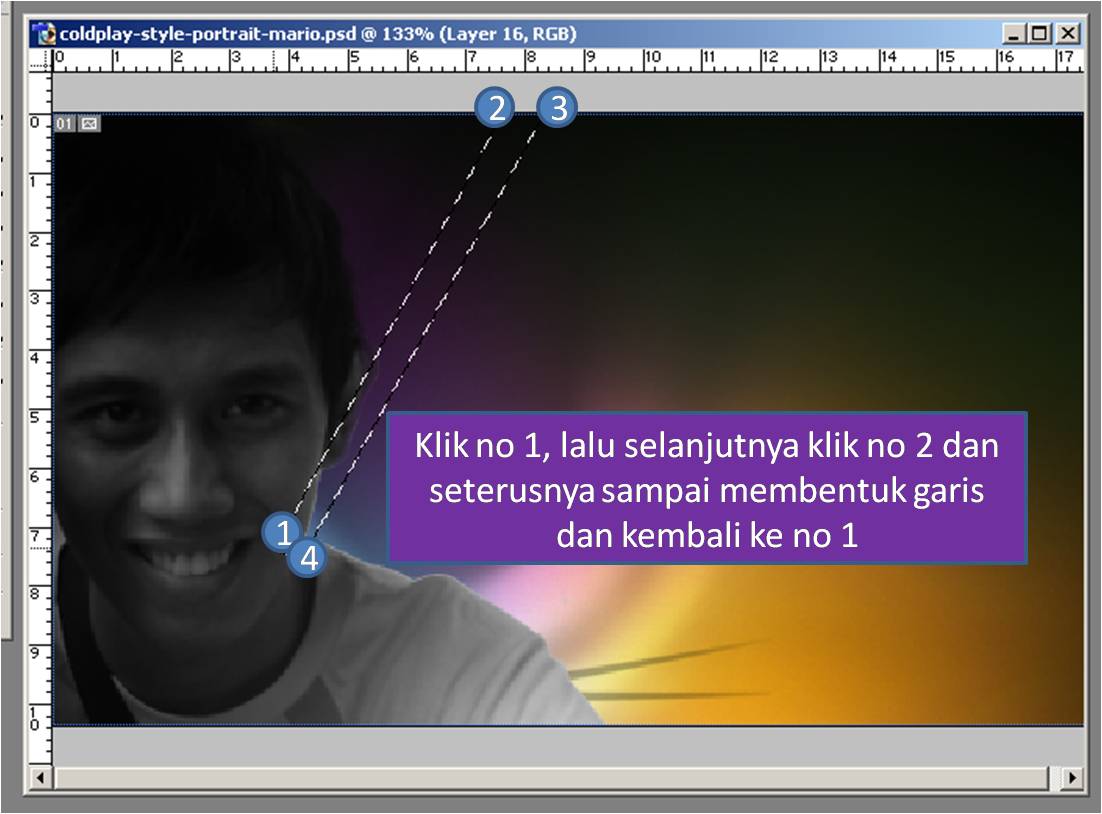Minimize the document window
This screenshot has height=814, width=1102.
click(x=1016, y=34)
